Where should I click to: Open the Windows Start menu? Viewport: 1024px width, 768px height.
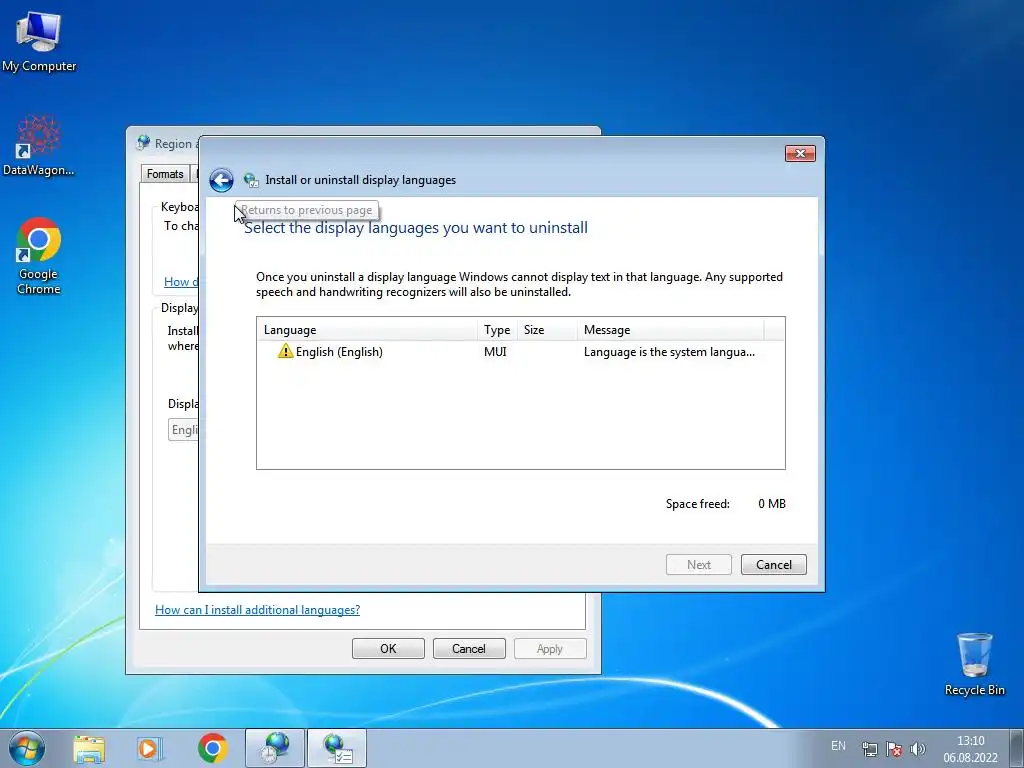[x=27, y=748]
